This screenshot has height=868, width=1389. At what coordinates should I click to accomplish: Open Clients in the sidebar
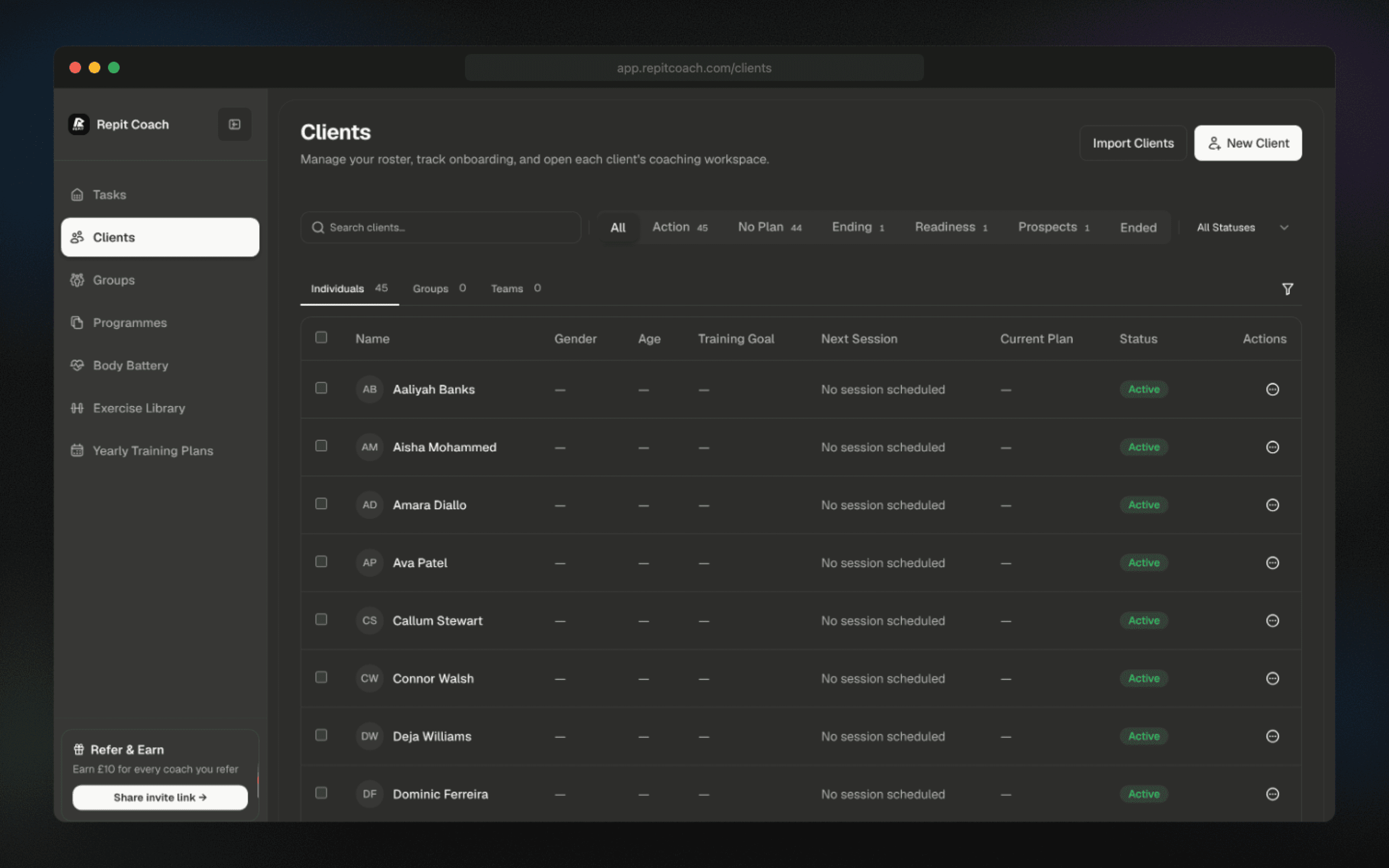(160, 237)
